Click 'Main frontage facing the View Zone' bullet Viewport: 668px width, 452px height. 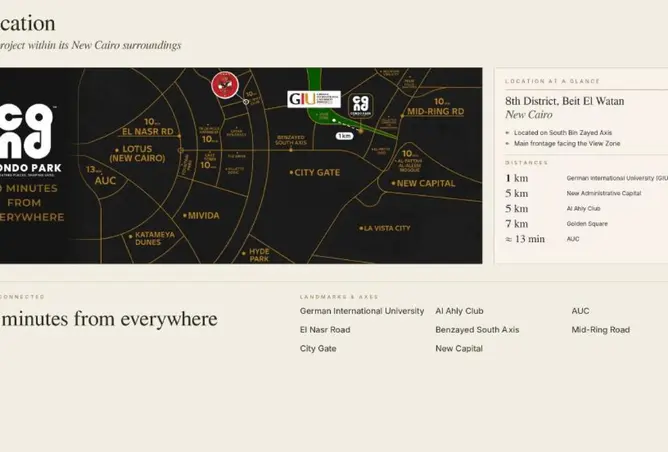point(567,144)
